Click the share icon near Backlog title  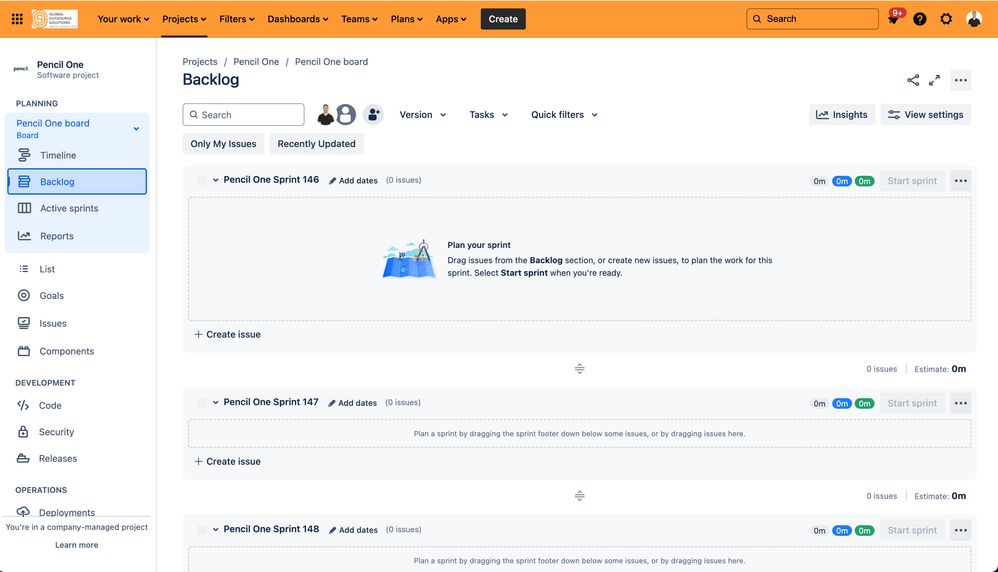click(x=913, y=80)
